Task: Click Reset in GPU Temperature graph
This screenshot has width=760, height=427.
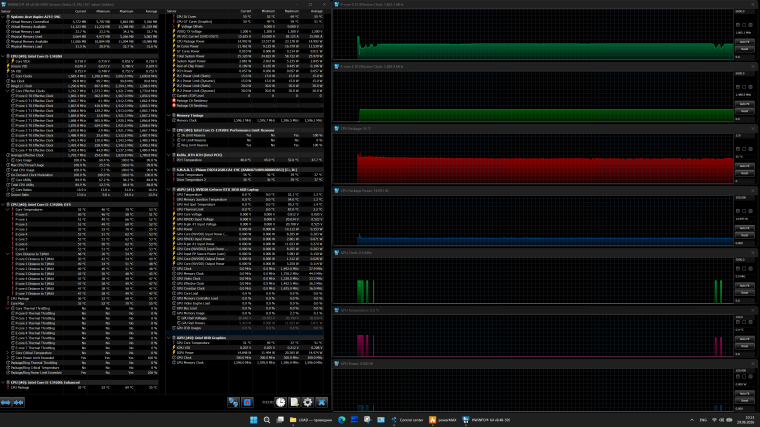Action: tap(744, 346)
